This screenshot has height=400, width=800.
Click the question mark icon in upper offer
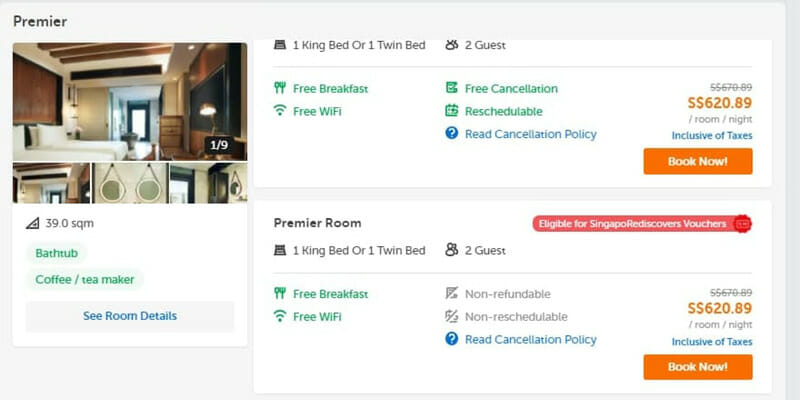click(x=452, y=134)
